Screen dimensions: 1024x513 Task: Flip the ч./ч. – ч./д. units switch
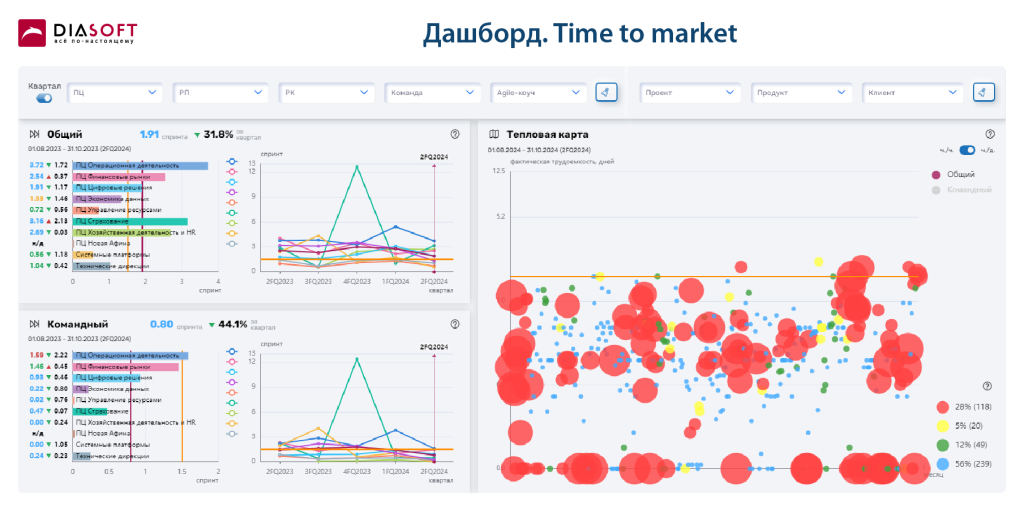click(x=967, y=150)
